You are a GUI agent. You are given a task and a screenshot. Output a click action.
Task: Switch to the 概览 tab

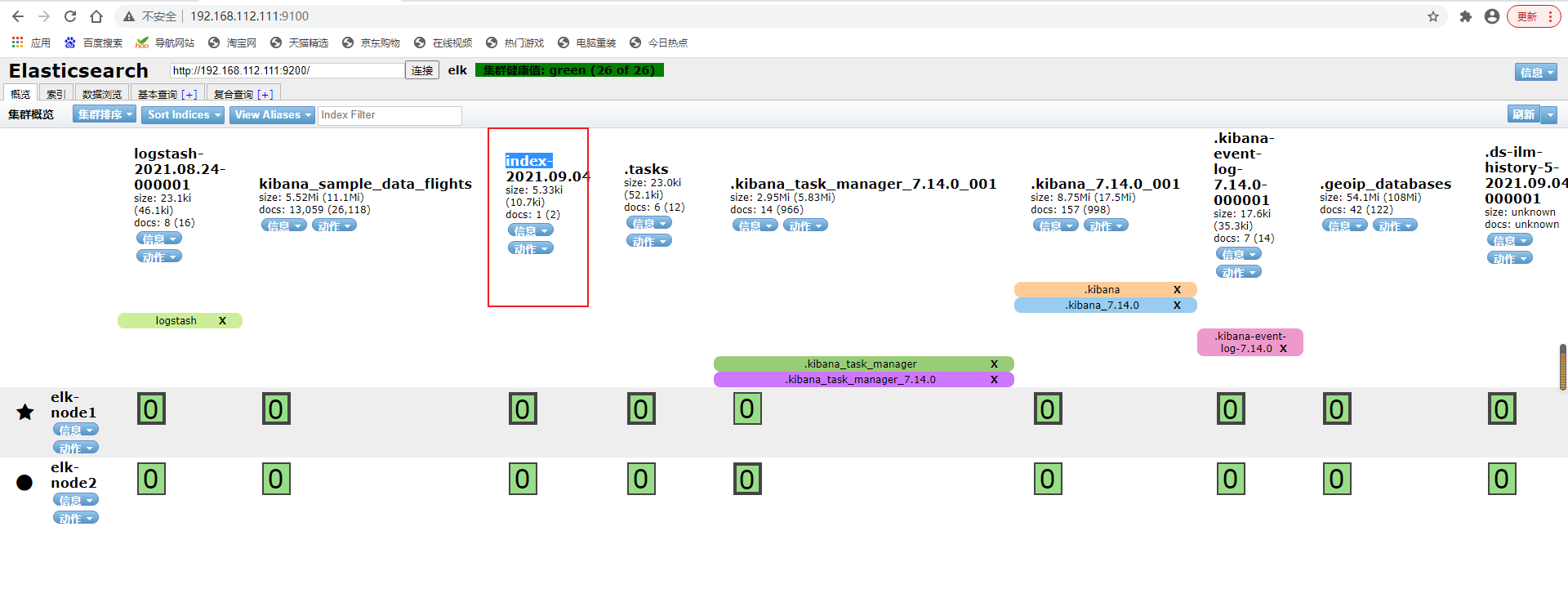coord(20,94)
